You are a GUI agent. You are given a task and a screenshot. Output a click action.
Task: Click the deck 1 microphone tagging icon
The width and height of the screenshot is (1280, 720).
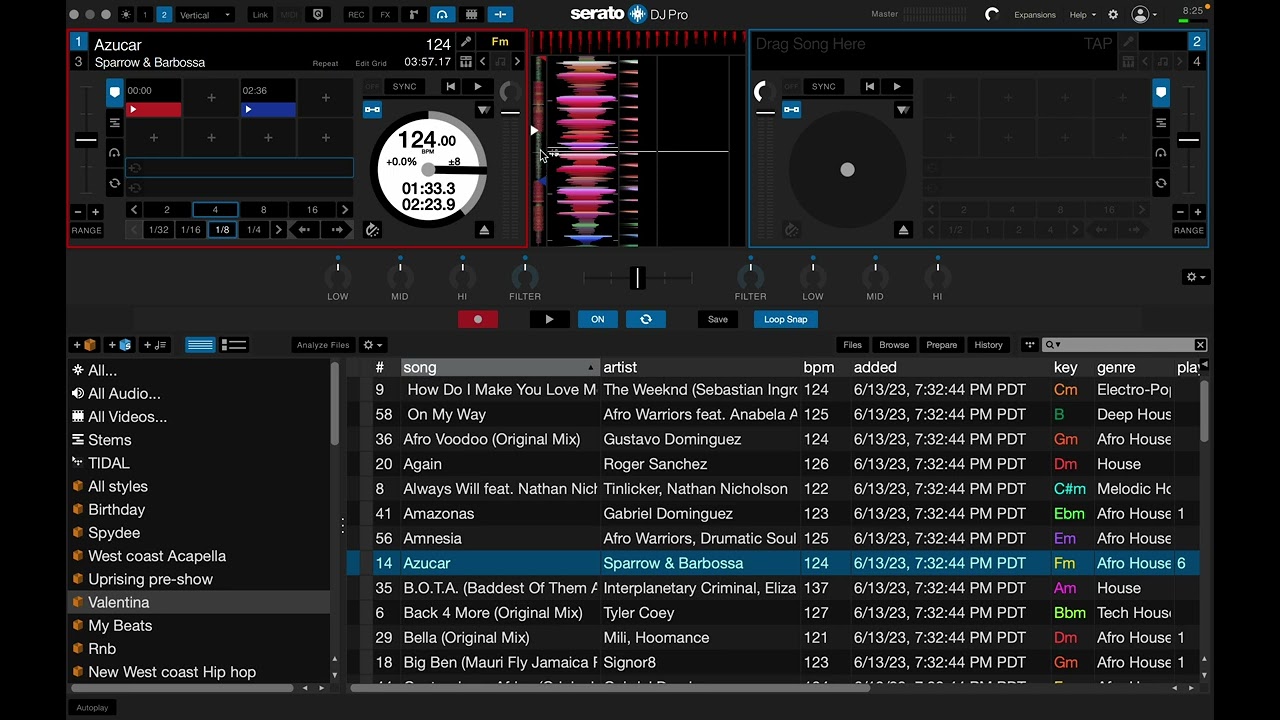click(x=466, y=43)
